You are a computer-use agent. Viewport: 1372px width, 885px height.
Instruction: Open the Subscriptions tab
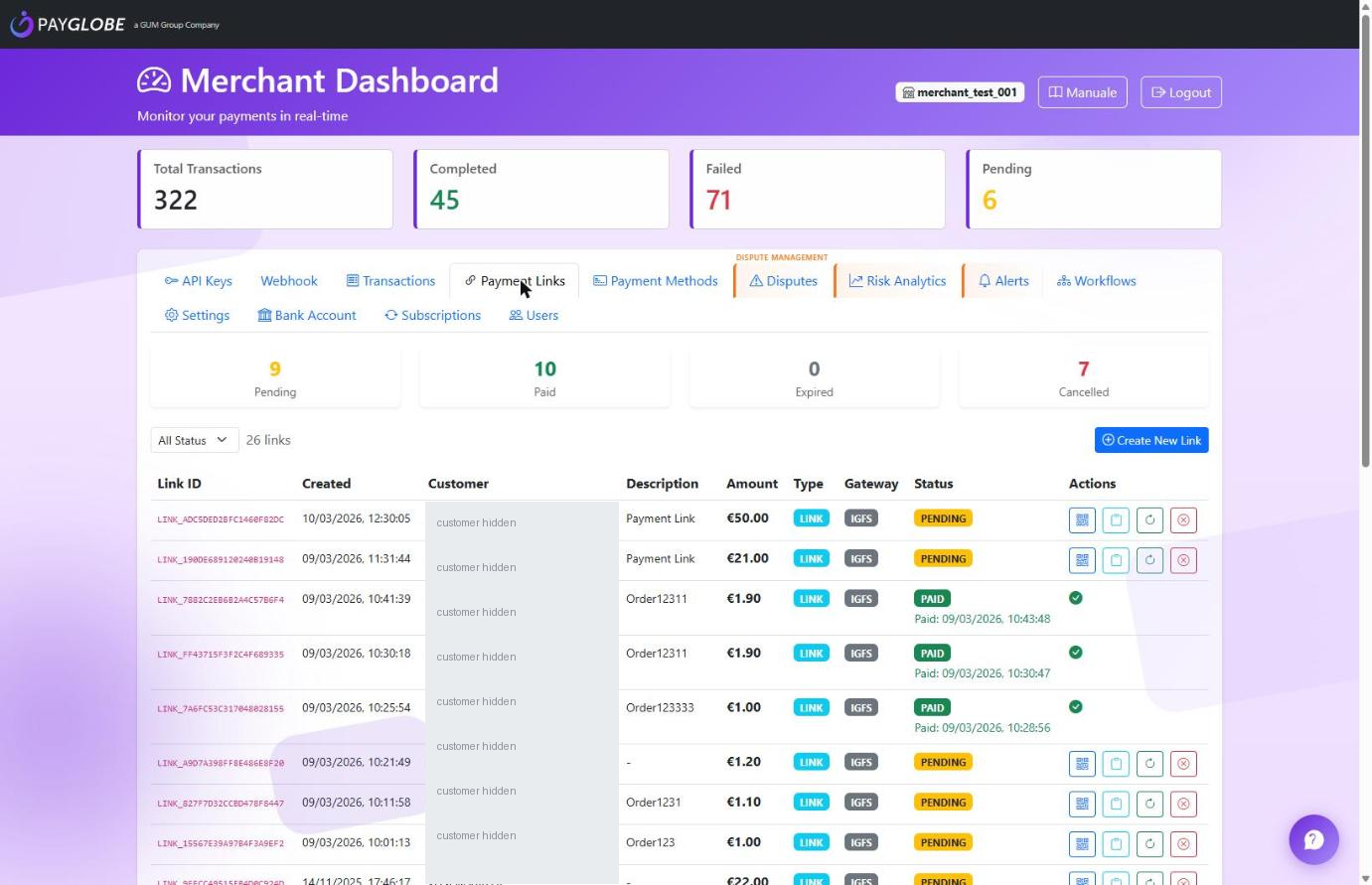click(x=432, y=315)
